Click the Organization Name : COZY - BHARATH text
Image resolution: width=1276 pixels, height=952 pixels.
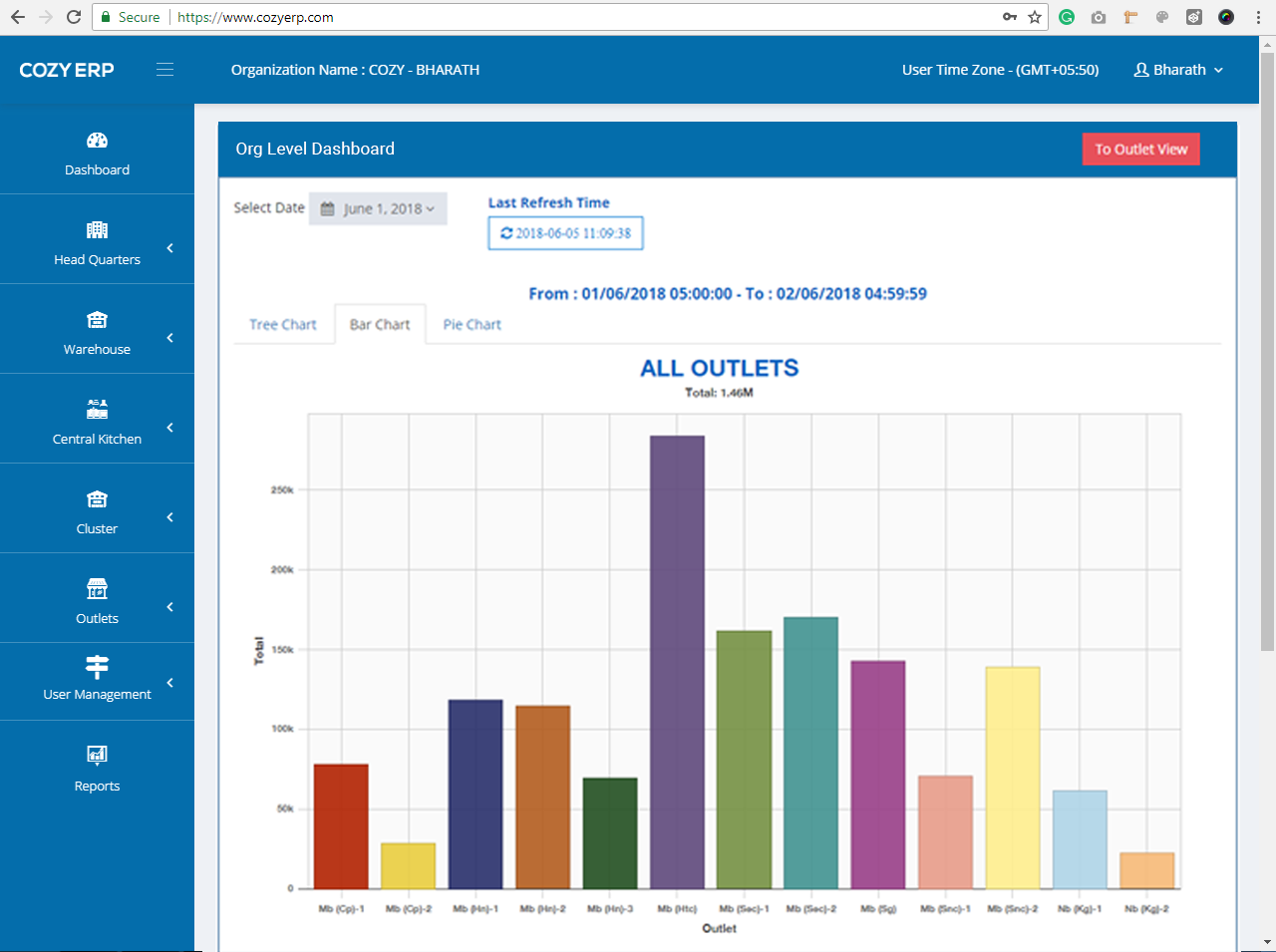pos(355,70)
